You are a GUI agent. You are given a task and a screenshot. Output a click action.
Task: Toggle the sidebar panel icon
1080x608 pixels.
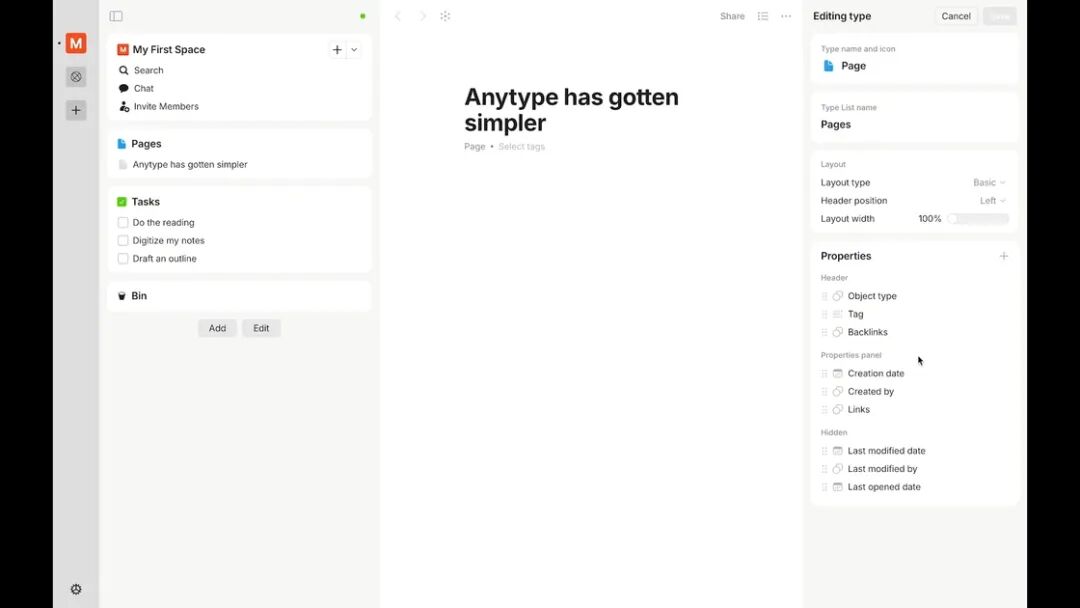(x=116, y=16)
